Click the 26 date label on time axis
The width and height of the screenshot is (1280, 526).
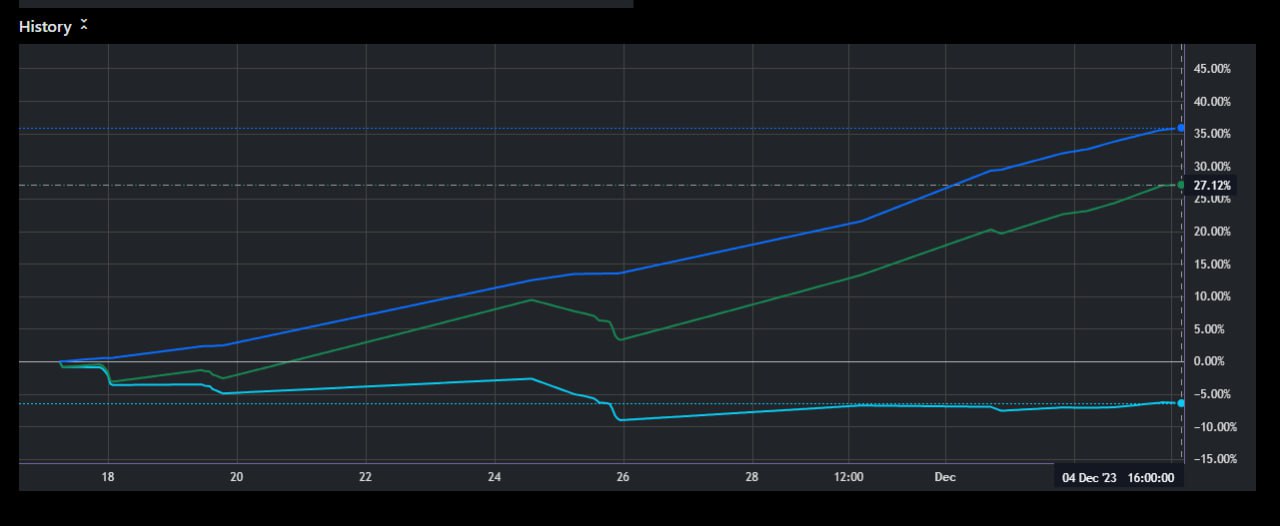point(623,478)
